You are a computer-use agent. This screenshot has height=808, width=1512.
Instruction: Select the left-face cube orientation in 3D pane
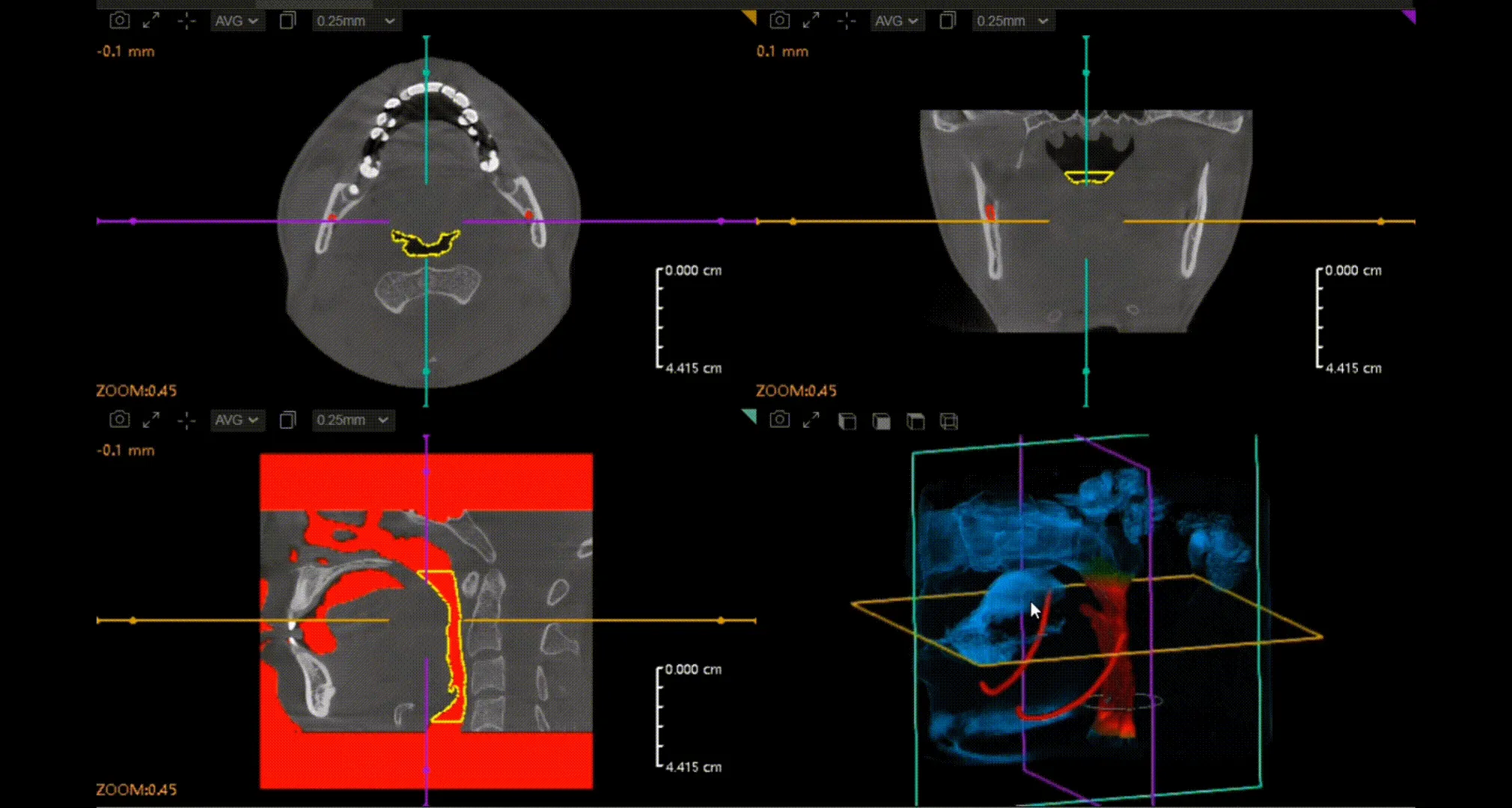847,422
